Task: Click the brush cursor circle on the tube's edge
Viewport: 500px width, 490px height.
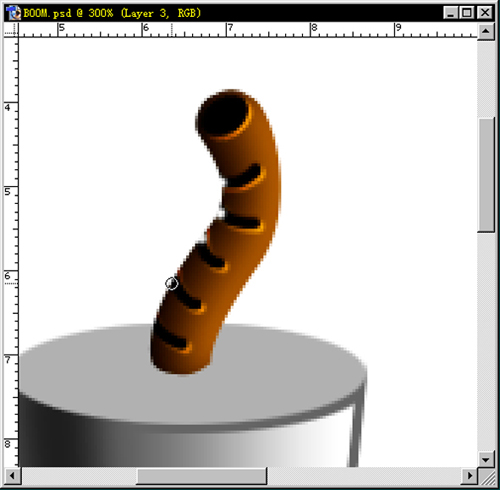Action: pyautogui.click(x=172, y=284)
